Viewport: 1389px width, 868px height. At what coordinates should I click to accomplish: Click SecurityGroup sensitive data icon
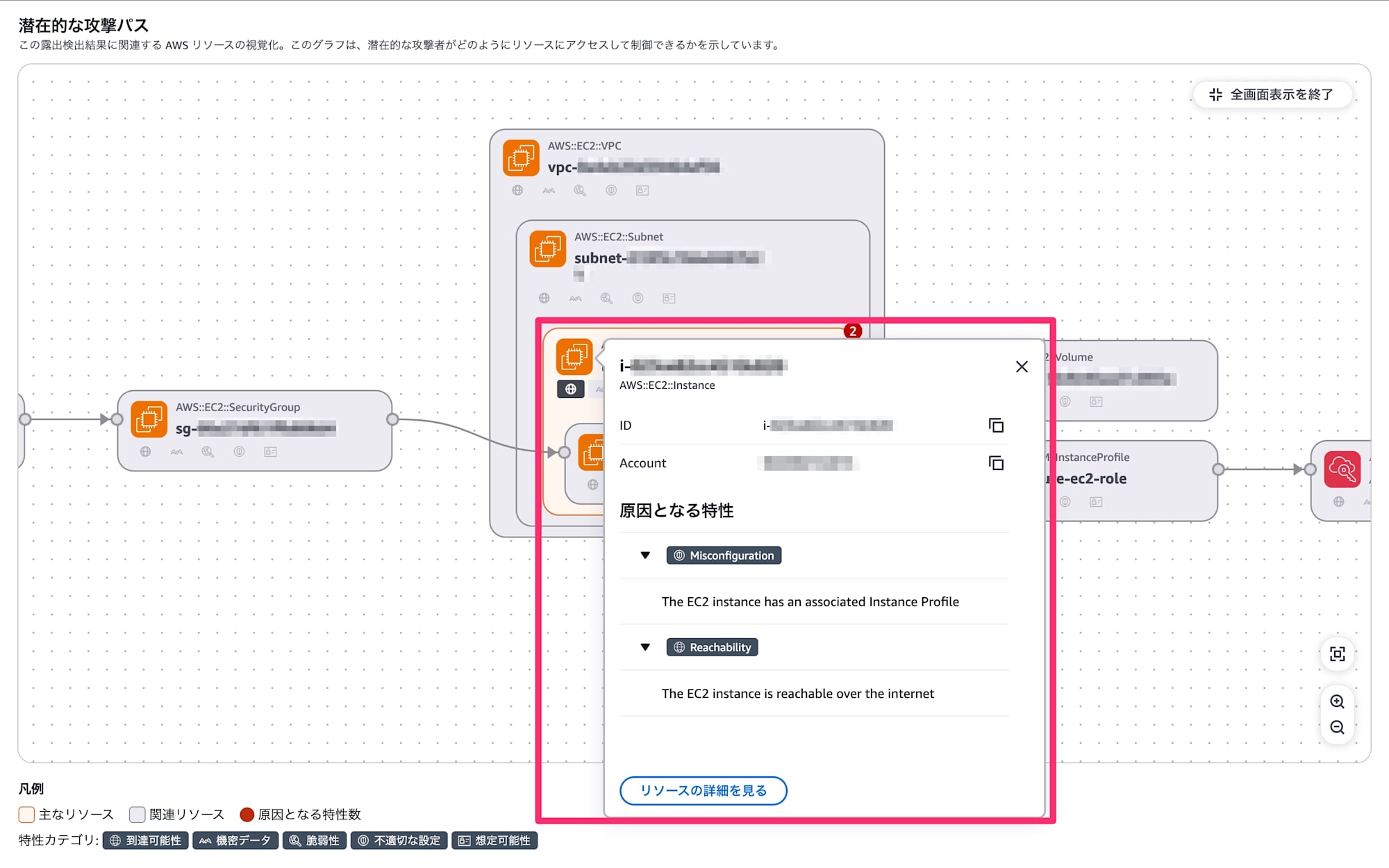pos(176,451)
